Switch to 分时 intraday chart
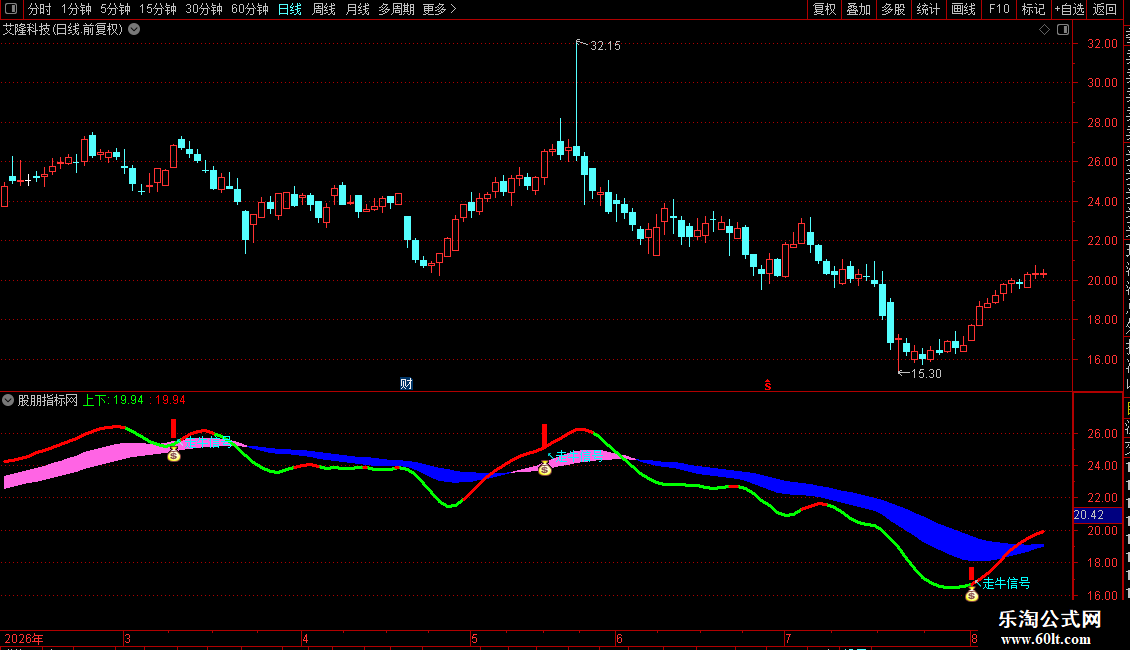The height and width of the screenshot is (650, 1130). 40,9
